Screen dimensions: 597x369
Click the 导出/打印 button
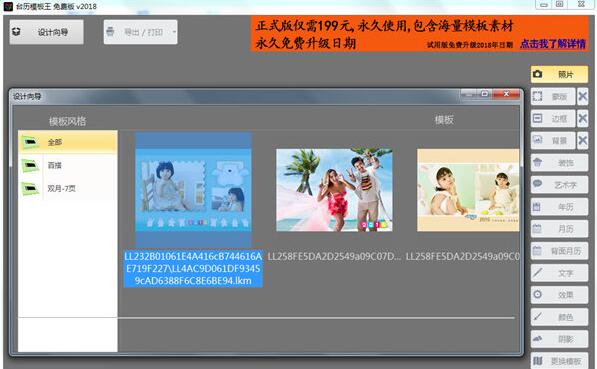point(140,32)
